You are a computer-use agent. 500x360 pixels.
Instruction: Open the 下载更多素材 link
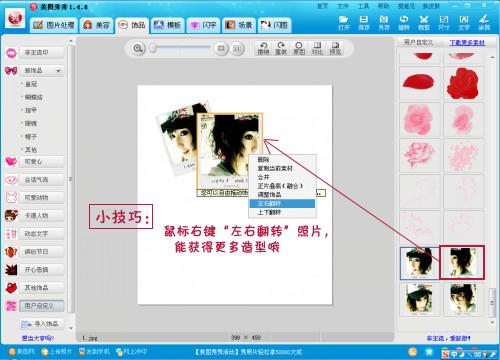pos(467,43)
